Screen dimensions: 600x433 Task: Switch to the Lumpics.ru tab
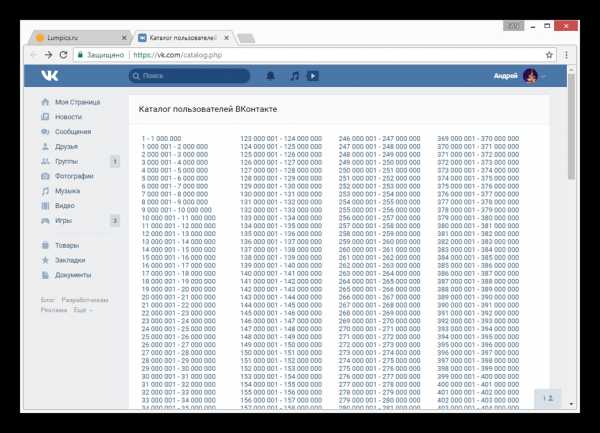80,37
